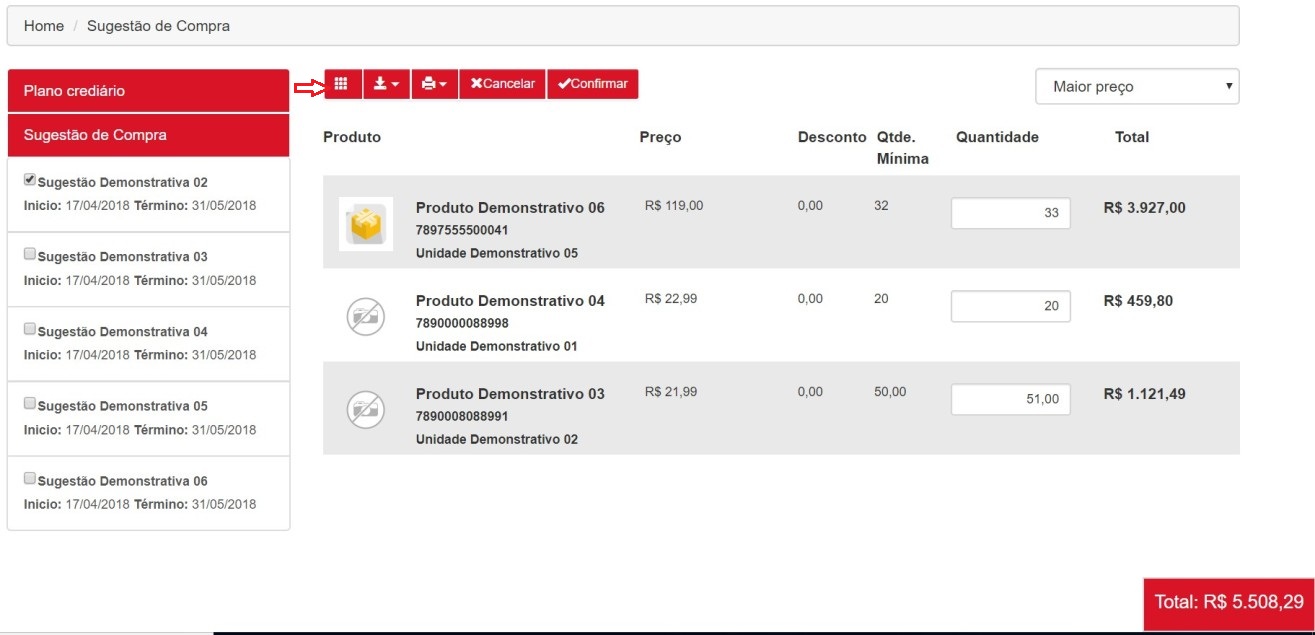Click the Sugestão Demonstrativa 06 label

coord(122,482)
